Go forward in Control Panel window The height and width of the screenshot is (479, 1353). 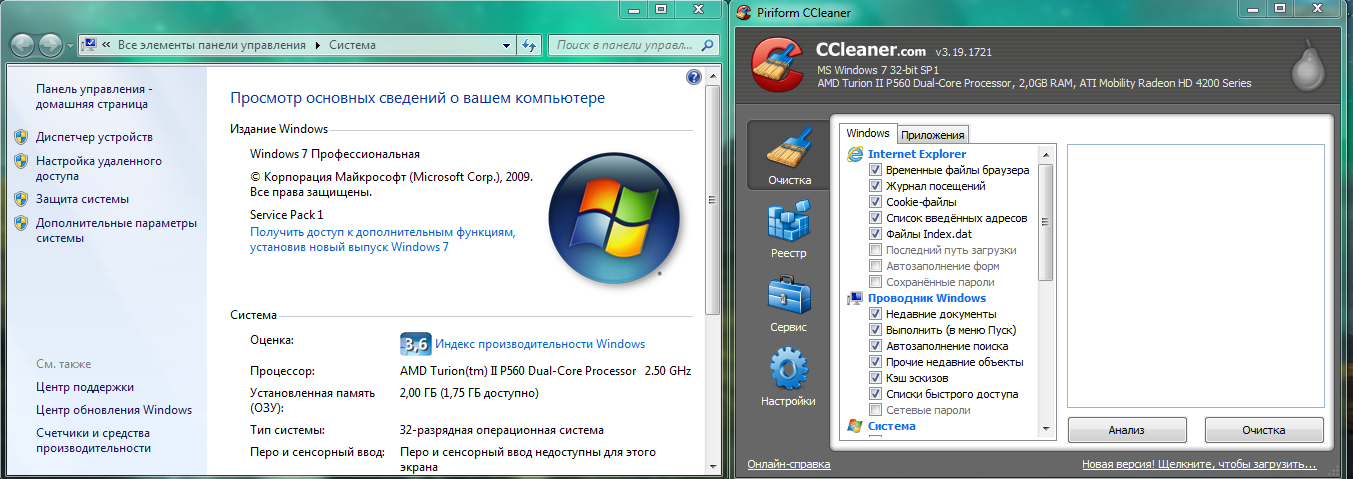(51, 45)
